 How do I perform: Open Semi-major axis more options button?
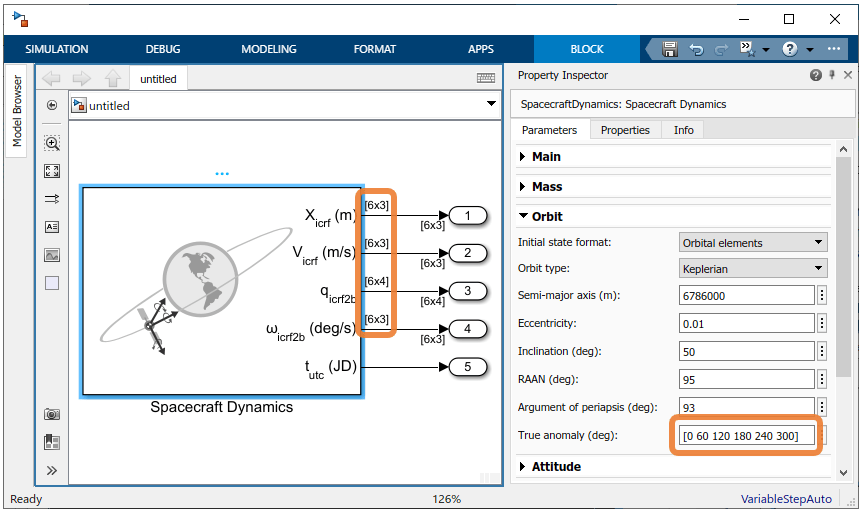822,296
